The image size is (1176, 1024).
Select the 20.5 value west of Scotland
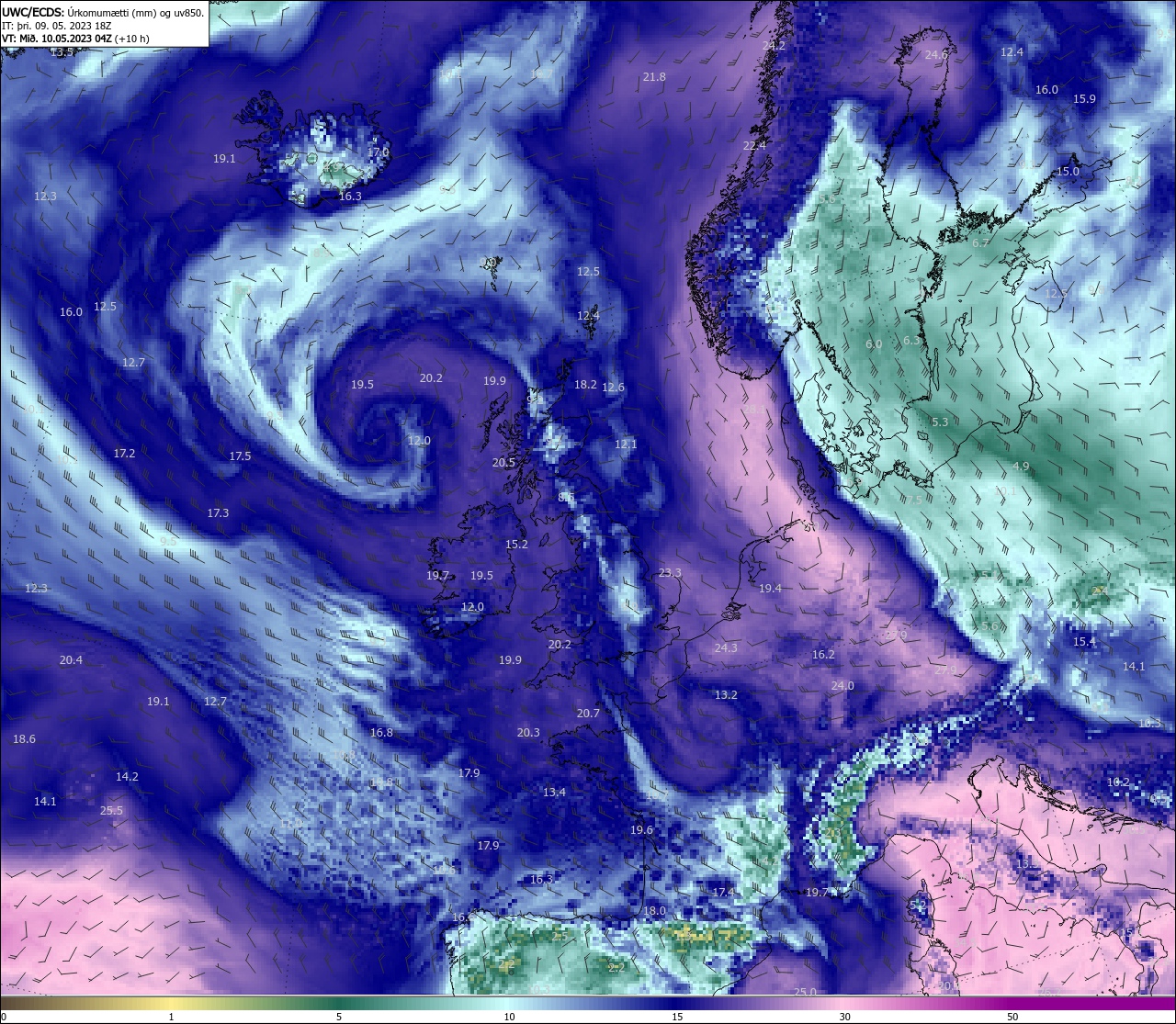(x=503, y=463)
